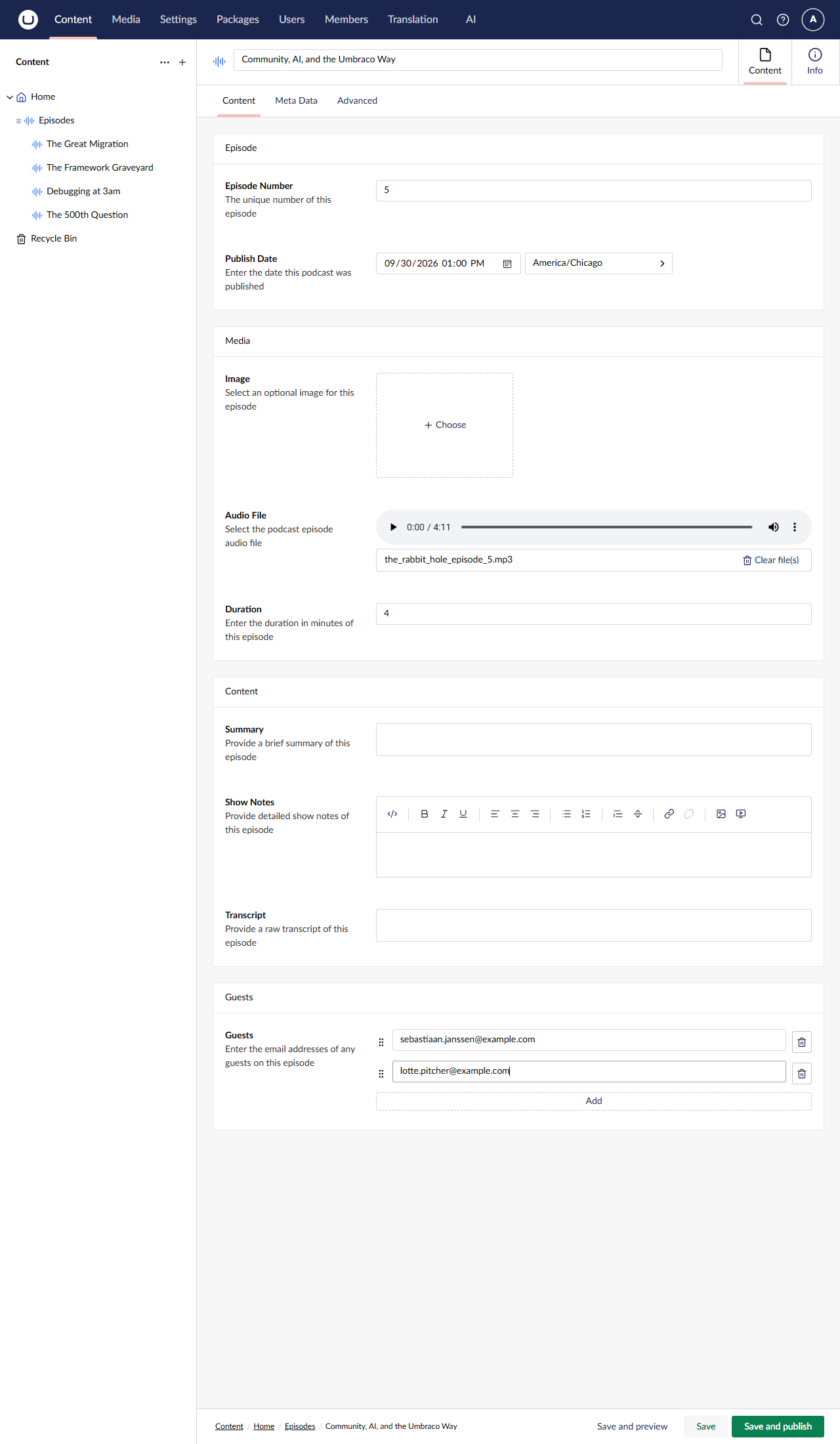Delete the sebastiaan.janssen guest entry
Image resolution: width=840 pixels, height=1444 pixels.
point(802,1042)
